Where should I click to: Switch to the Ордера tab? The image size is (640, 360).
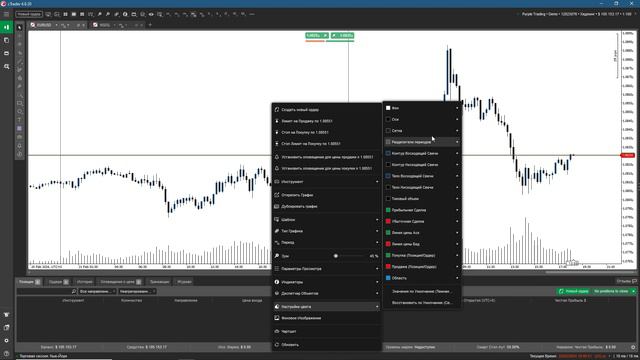(58, 282)
